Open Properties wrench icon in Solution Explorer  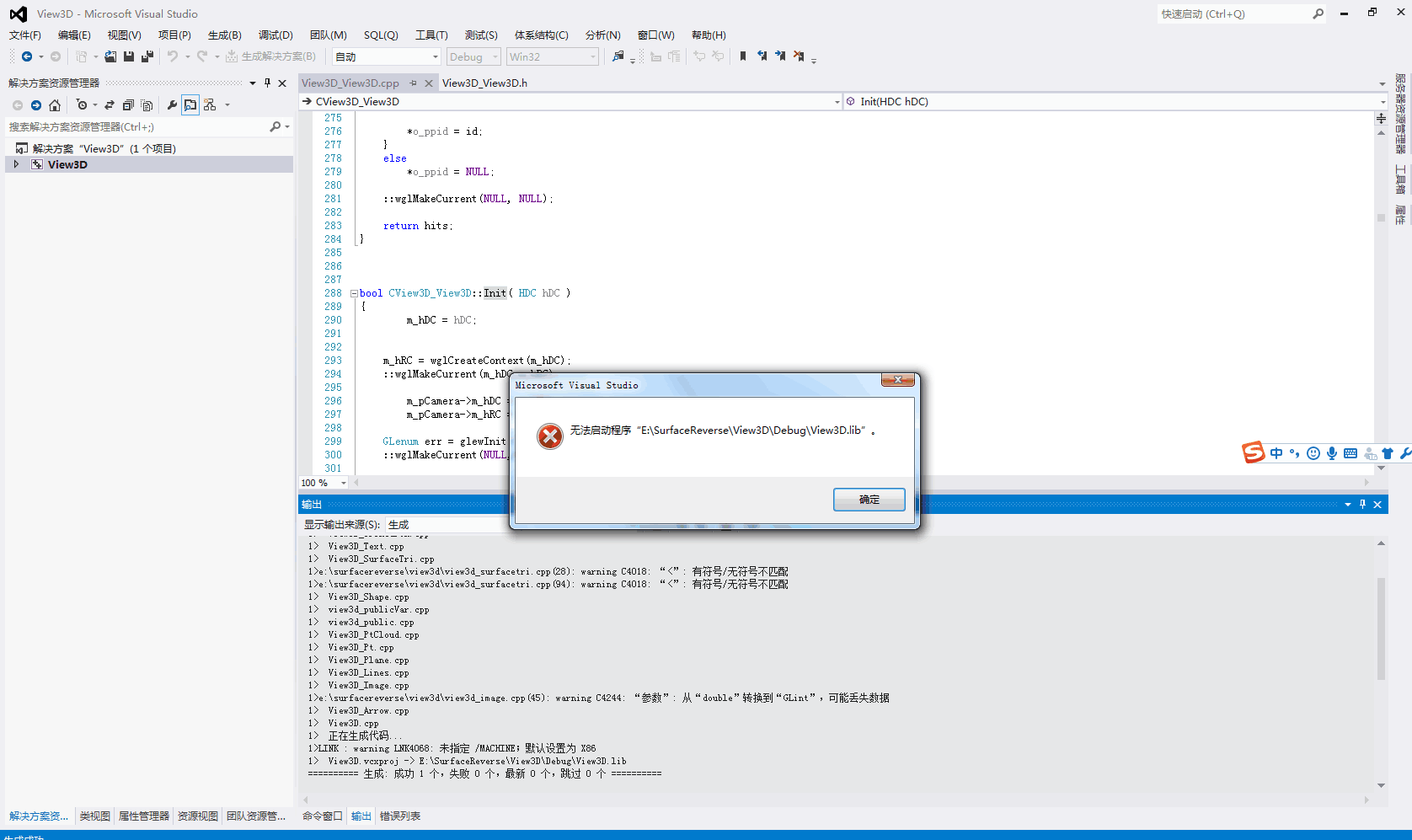172,105
